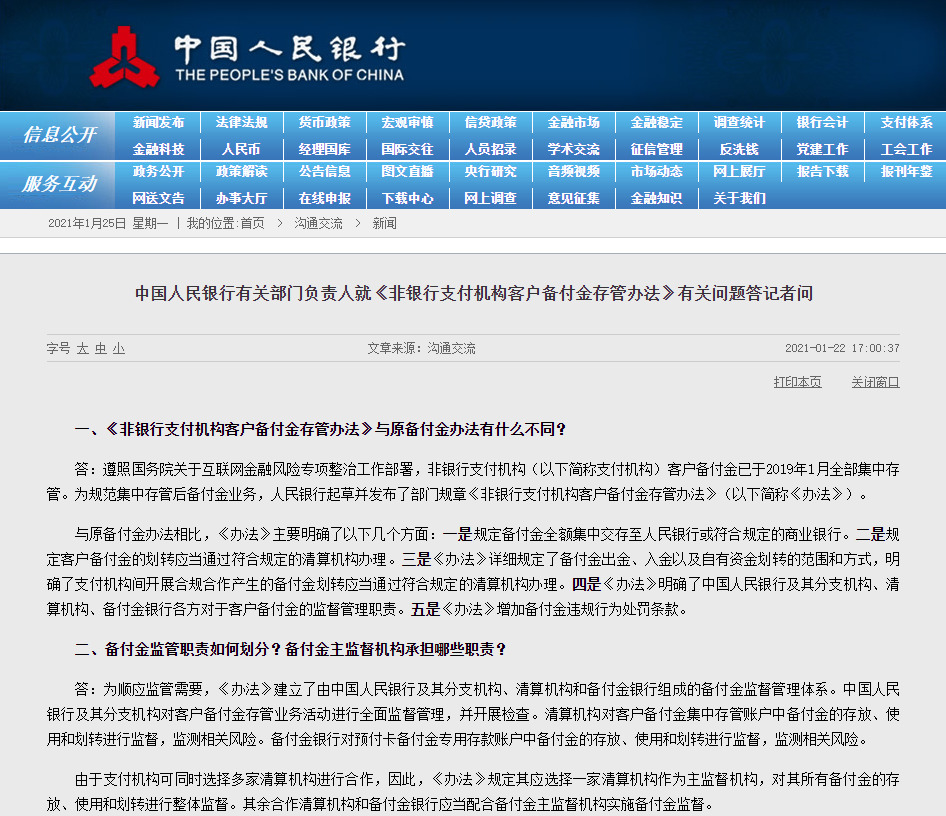Select 征信管理 navigation entry
This screenshot has width=946, height=816.
pos(656,149)
